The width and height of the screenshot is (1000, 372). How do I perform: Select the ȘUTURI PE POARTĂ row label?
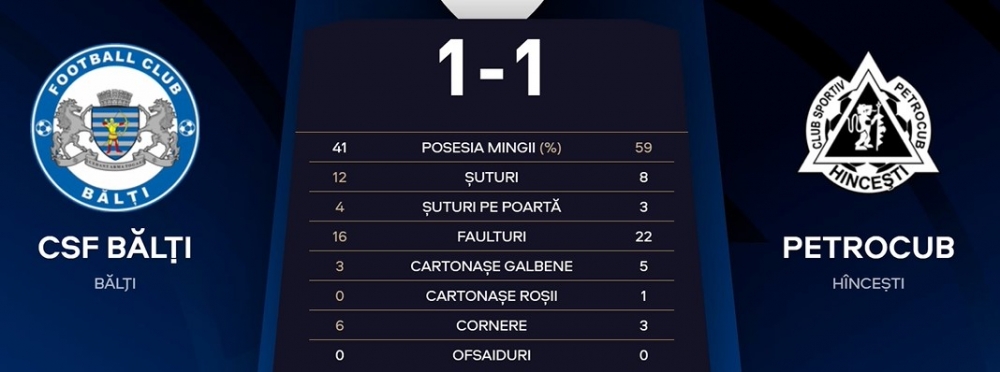(x=492, y=207)
